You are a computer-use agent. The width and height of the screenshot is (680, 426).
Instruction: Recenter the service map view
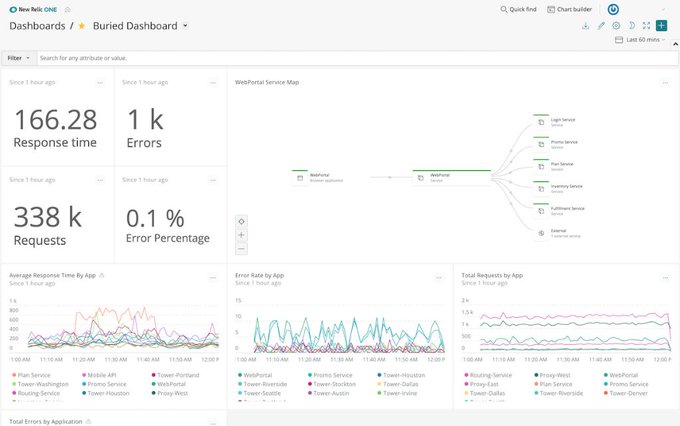[x=242, y=221]
